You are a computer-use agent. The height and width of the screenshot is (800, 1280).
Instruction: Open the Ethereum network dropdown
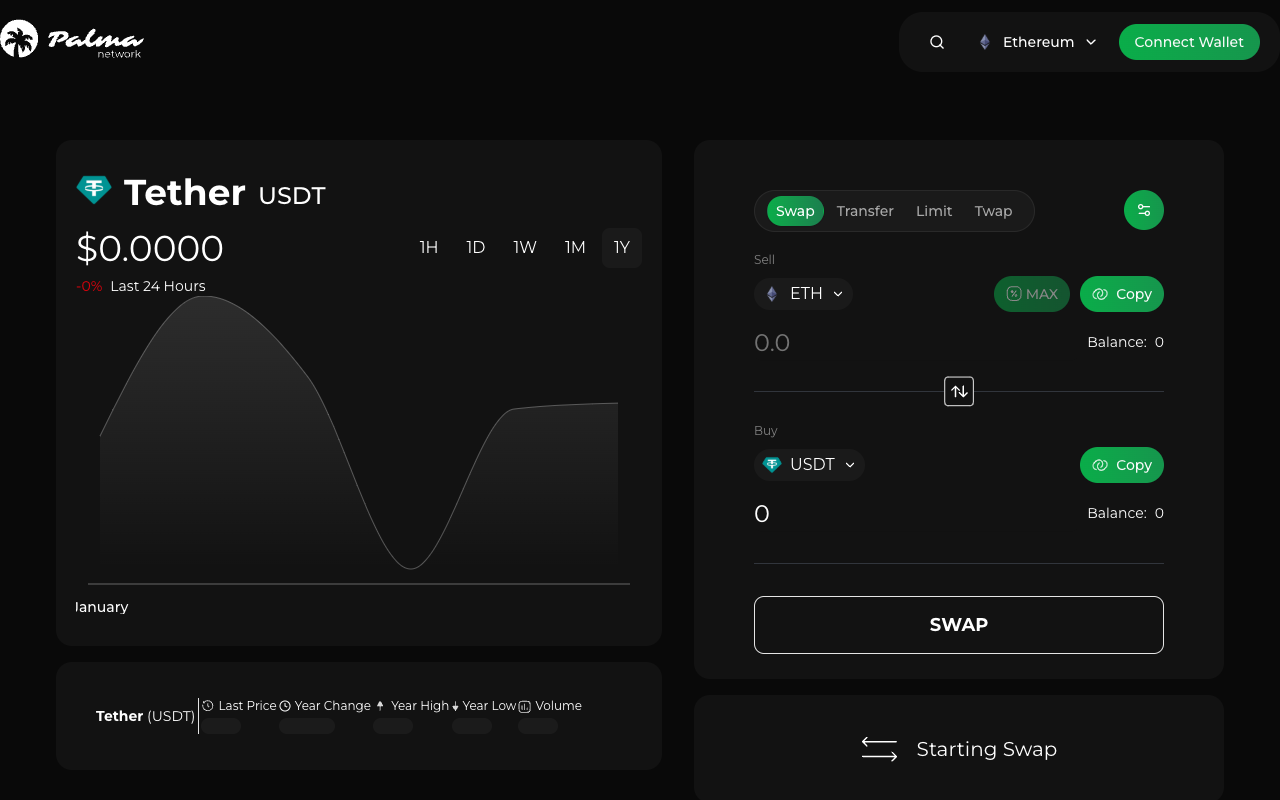(1037, 42)
